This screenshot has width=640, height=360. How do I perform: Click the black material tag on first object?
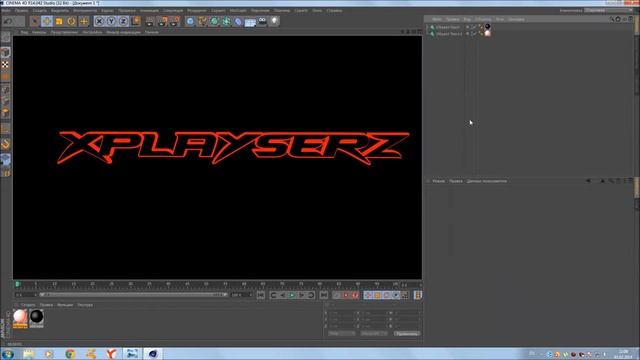(x=487, y=27)
